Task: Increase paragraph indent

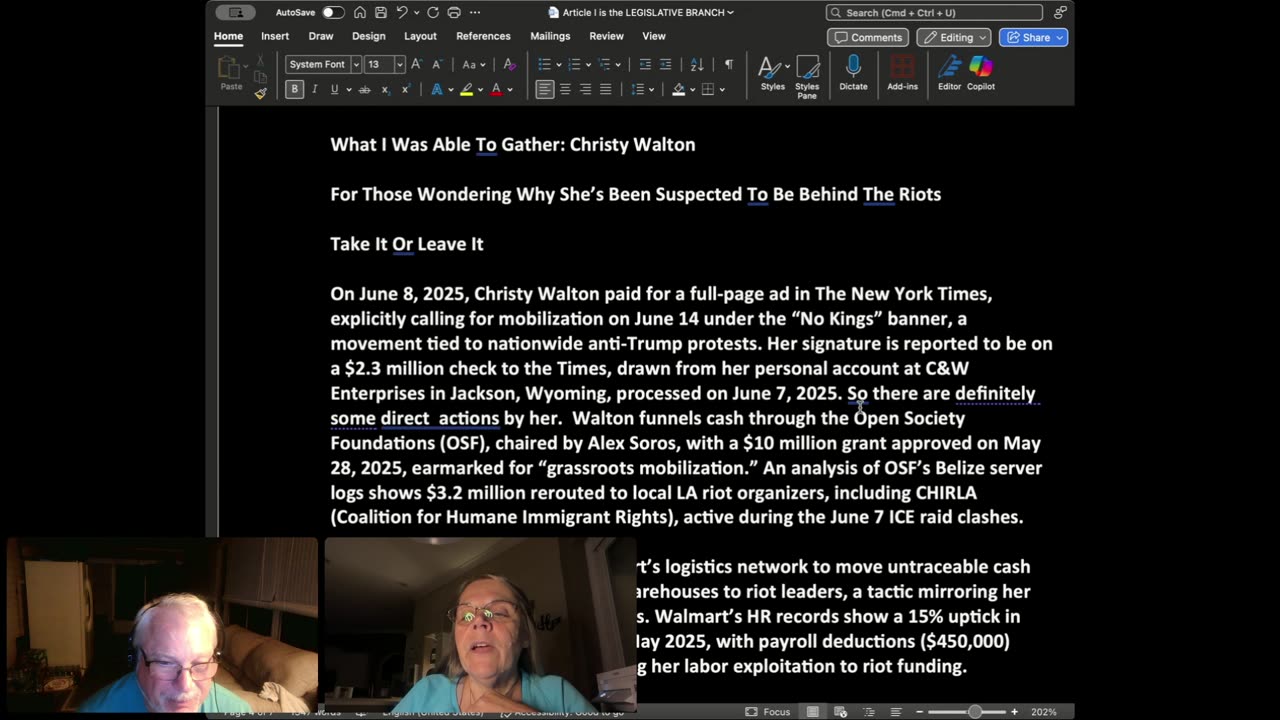Action: tap(665, 64)
